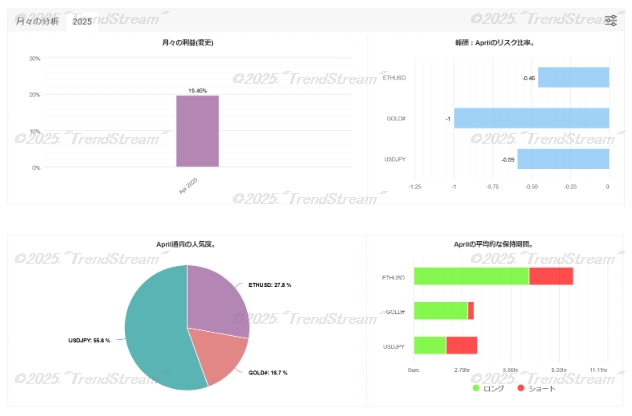This screenshot has height=416, width=632.
Task: Click the Apr 2025 purple profit bar
Action: click(198, 131)
